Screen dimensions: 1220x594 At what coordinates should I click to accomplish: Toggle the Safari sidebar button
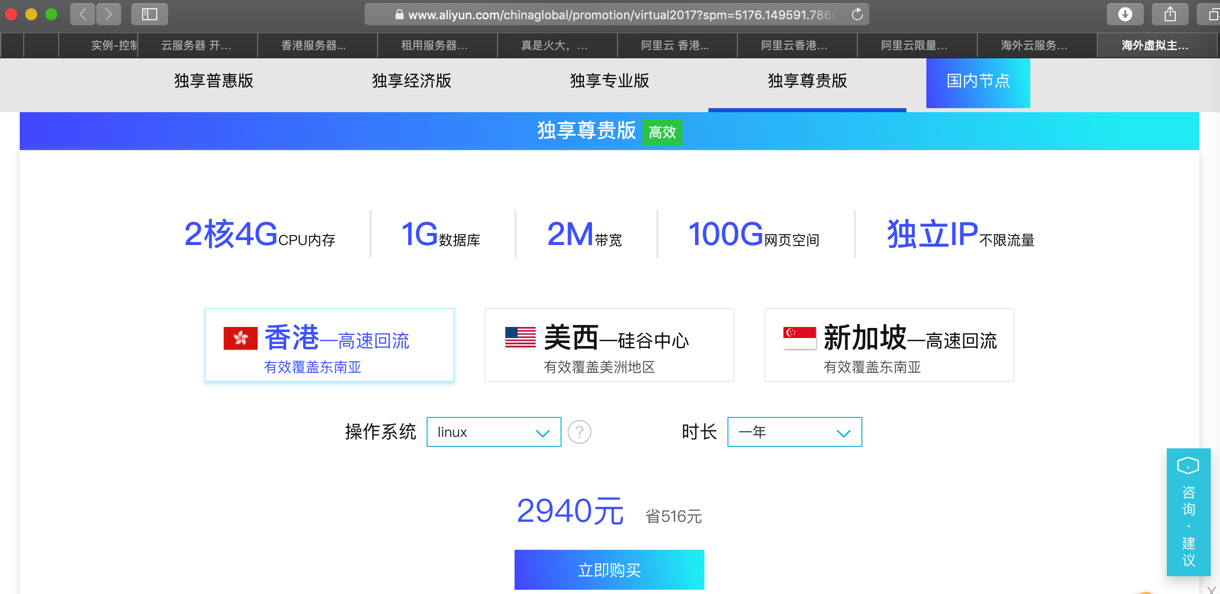tap(149, 14)
